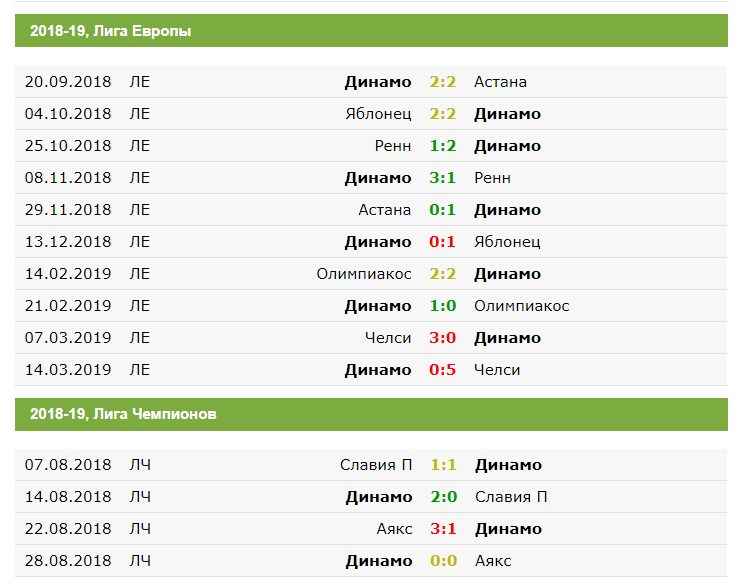
Task: Open the 0:0 score of the Динамо–Аякс match
Action: point(443,561)
